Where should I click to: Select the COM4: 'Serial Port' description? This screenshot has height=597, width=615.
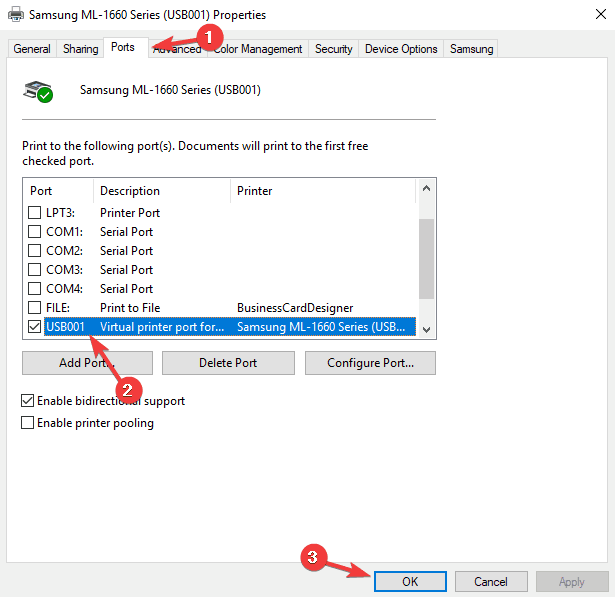coord(126,288)
